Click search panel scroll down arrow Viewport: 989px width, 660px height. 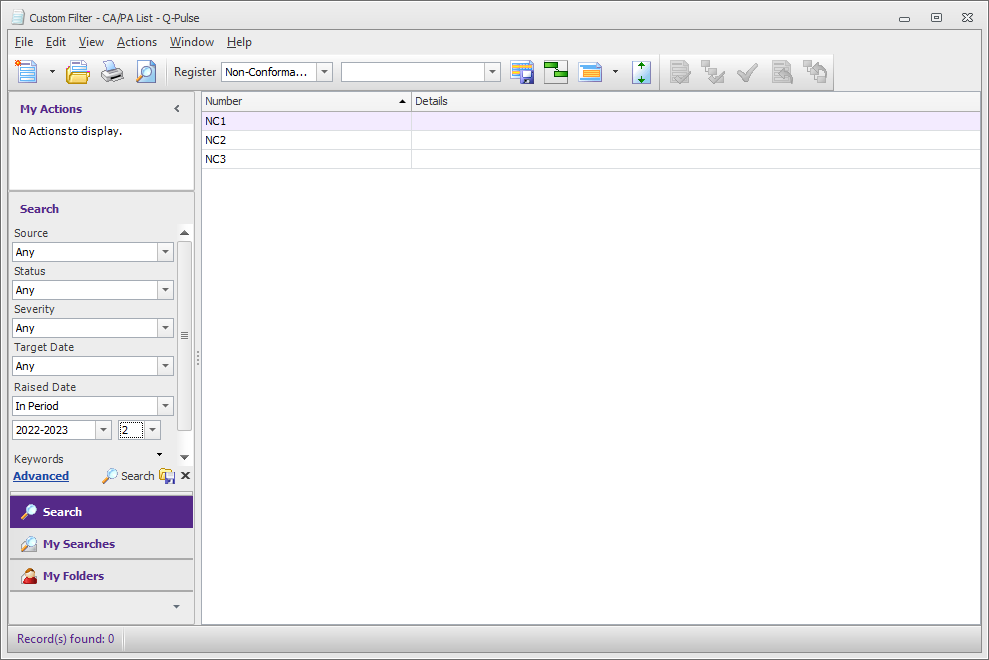tap(184, 457)
